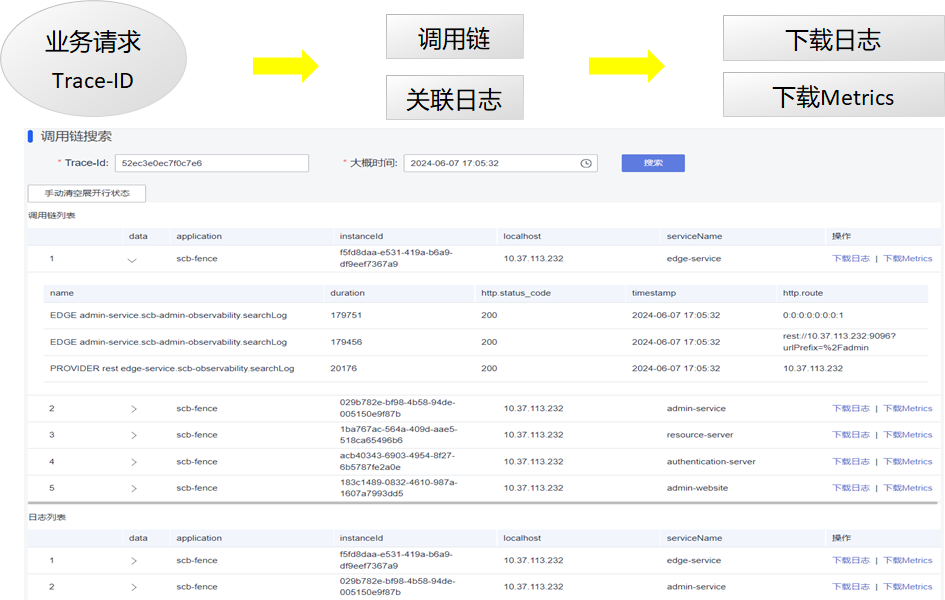The image size is (945, 600).
Task: Click 下载Metrics in the admin-service log row
Action: click(907, 585)
